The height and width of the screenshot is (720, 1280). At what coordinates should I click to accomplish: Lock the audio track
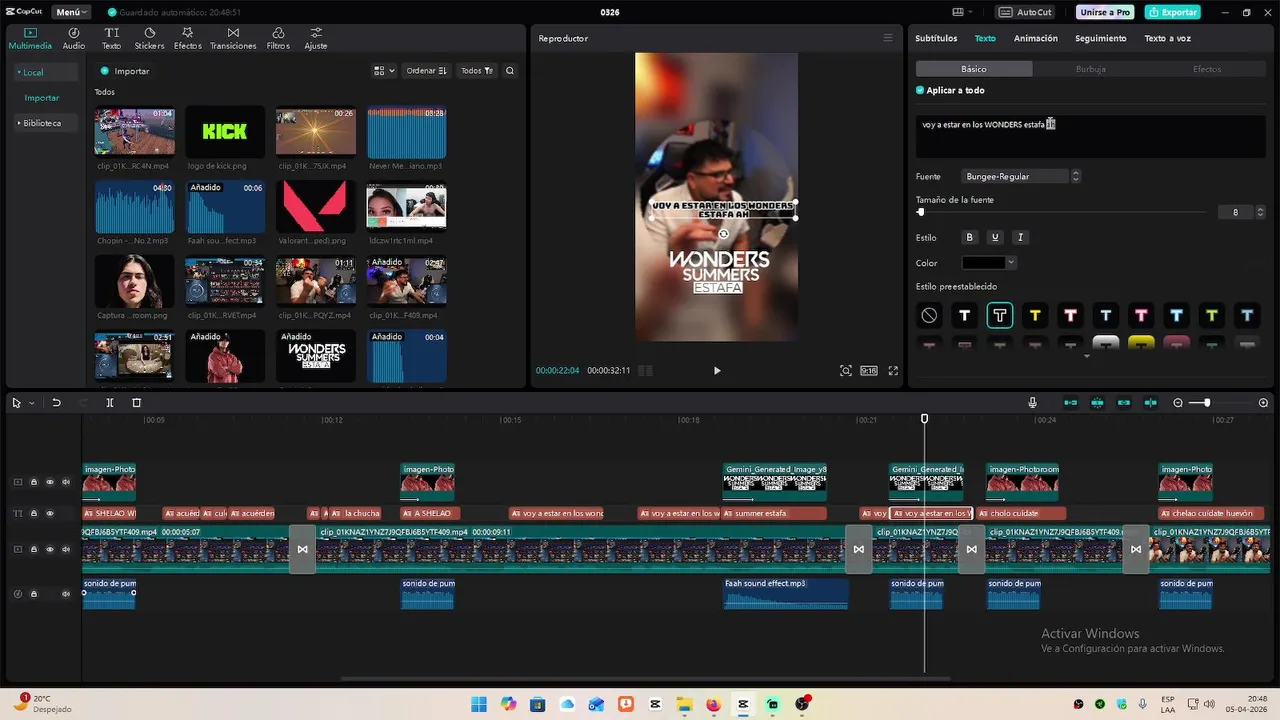coord(34,594)
